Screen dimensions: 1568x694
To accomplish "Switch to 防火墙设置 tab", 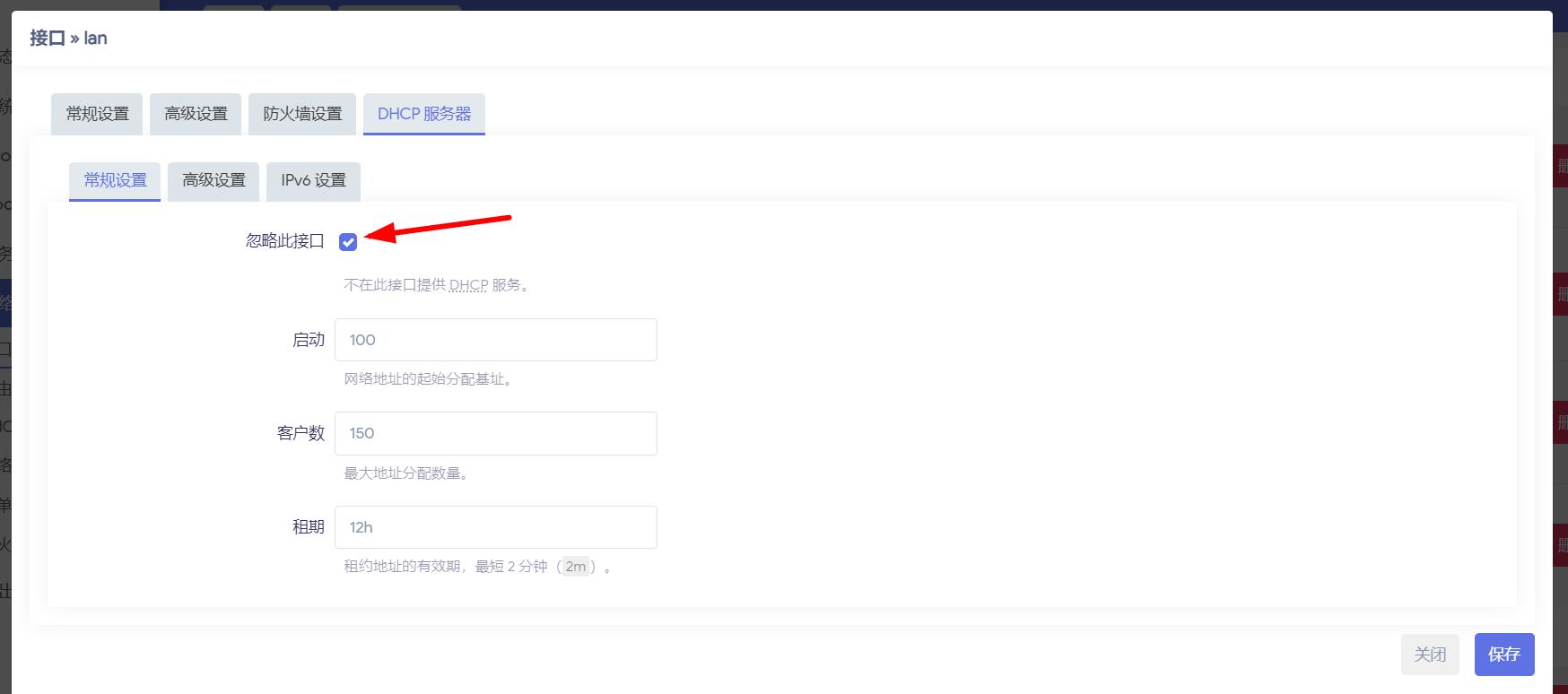I will (302, 114).
